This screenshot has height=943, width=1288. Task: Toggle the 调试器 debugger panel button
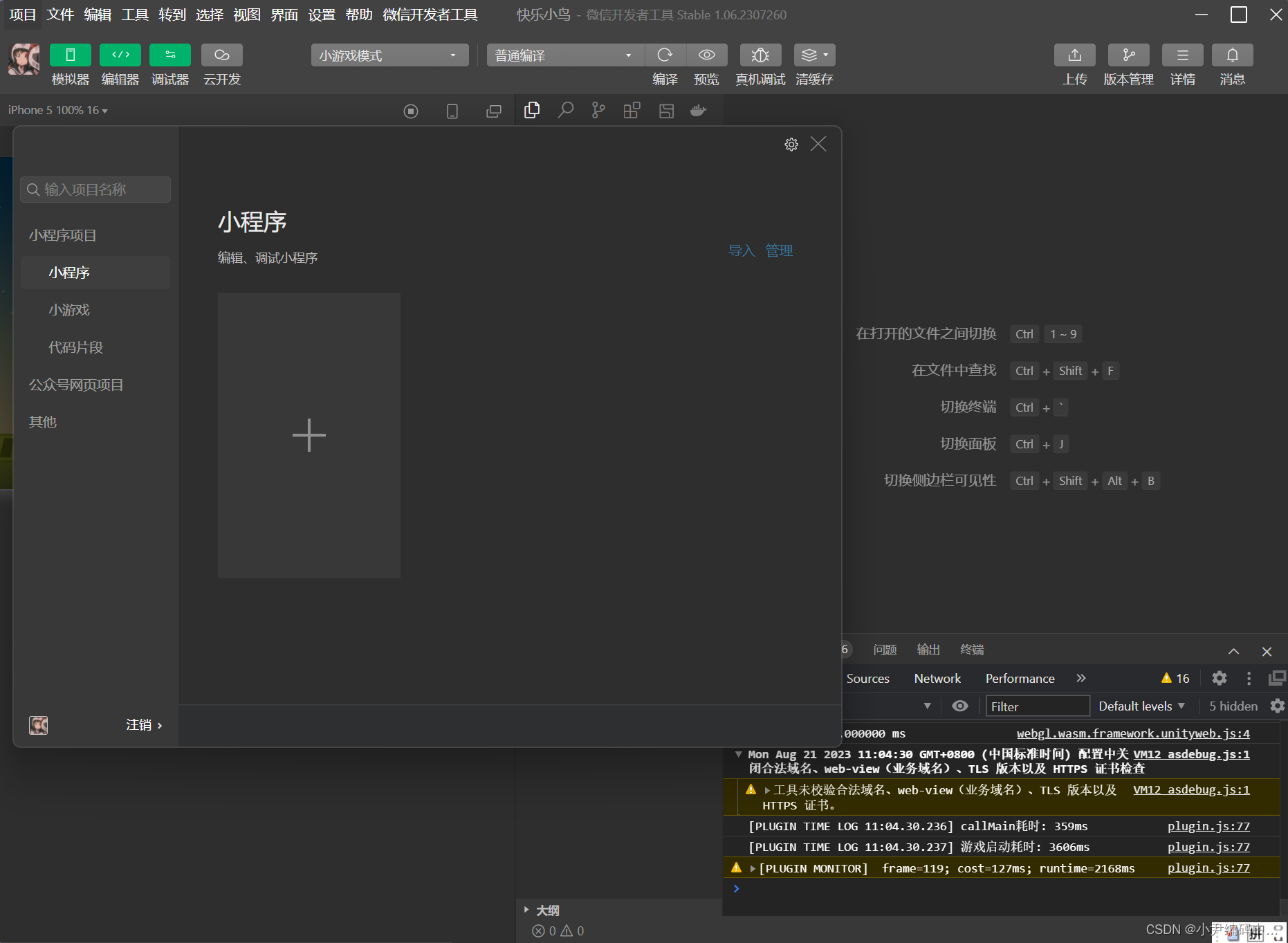pos(170,55)
